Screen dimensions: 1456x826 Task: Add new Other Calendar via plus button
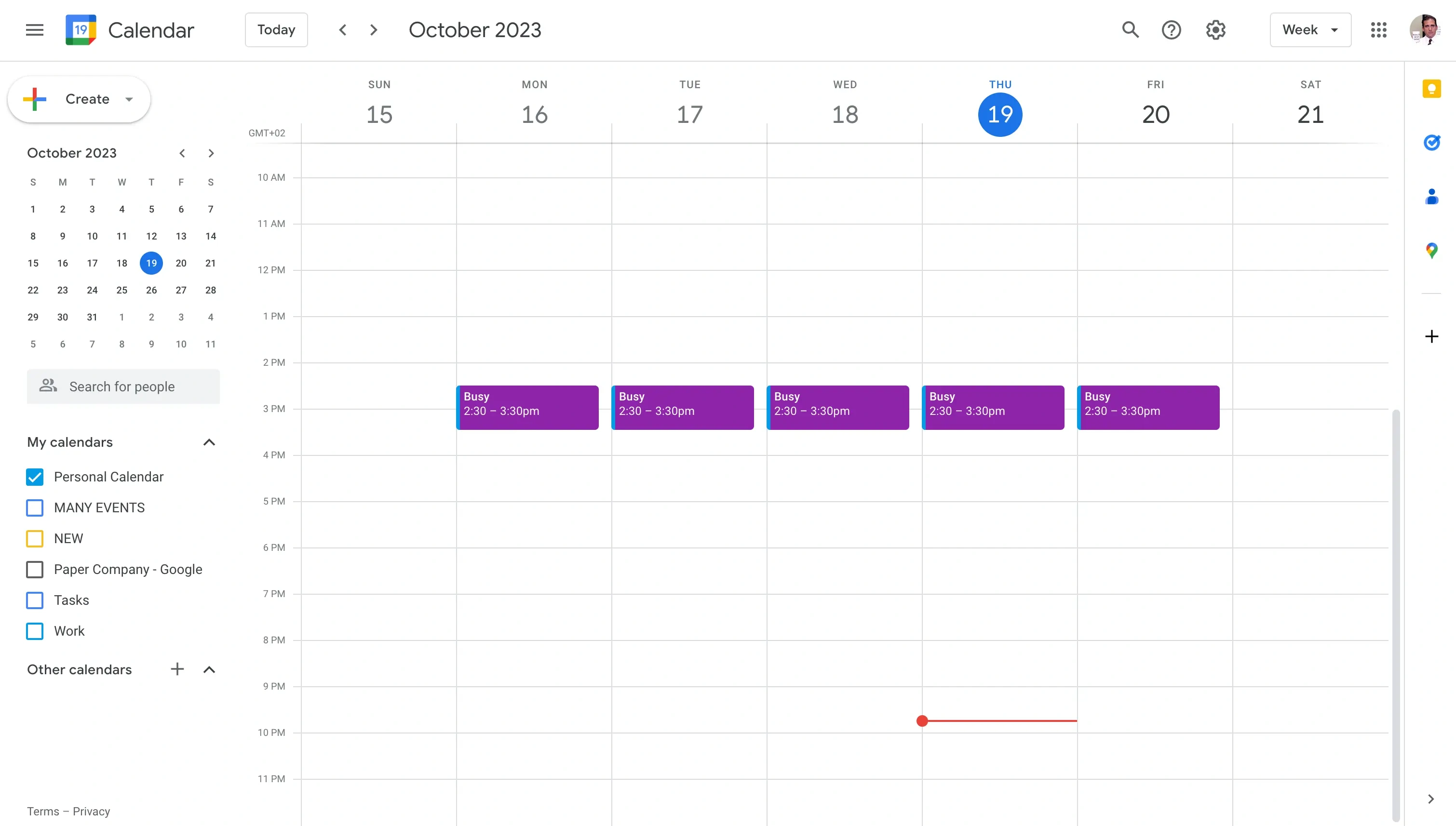click(x=177, y=669)
